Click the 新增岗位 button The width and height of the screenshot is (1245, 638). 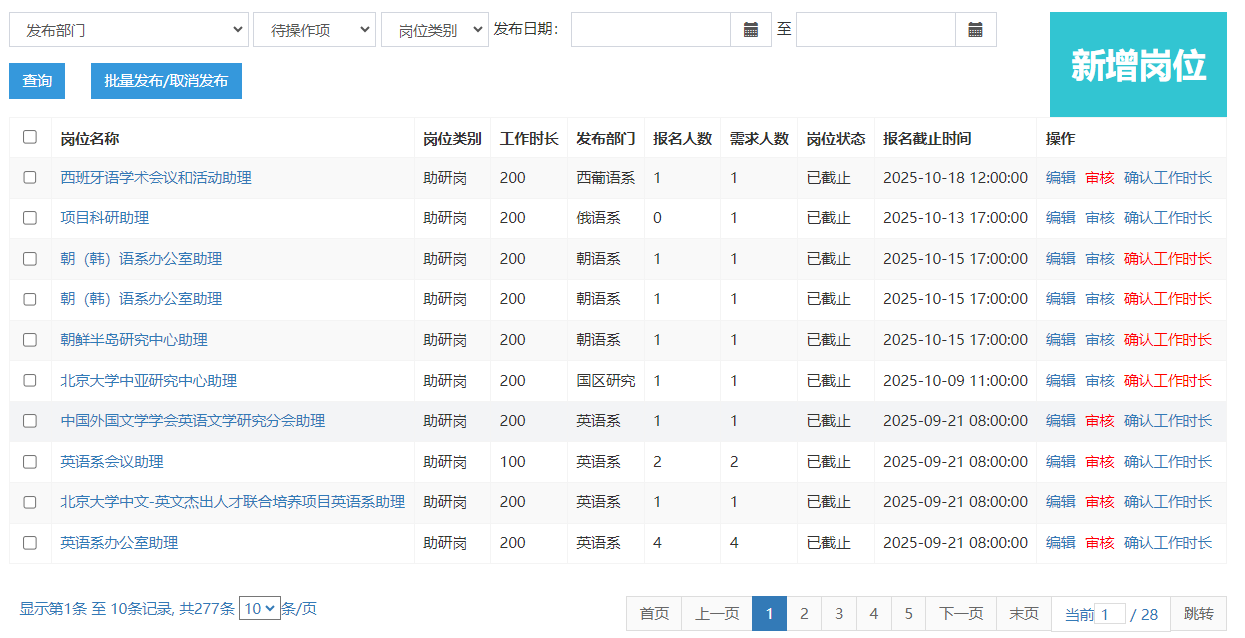pyautogui.click(x=1138, y=65)
